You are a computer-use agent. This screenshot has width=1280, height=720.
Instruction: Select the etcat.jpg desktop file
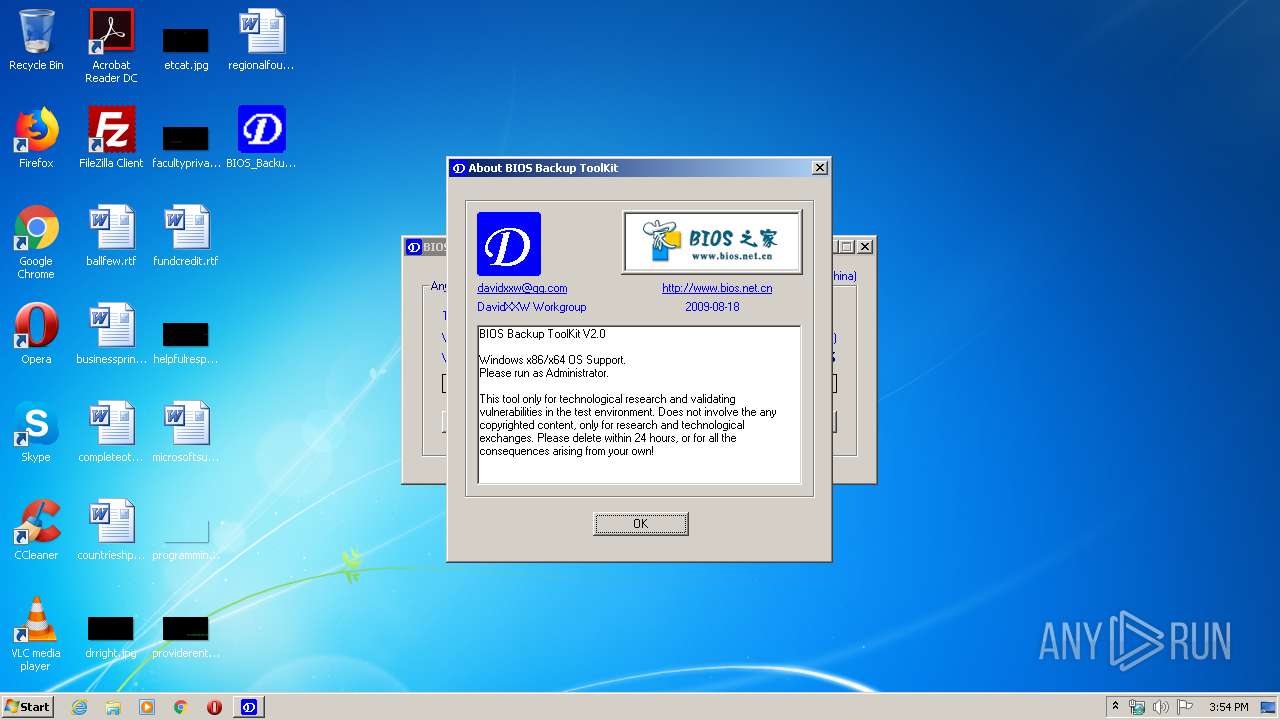[186, 47]
